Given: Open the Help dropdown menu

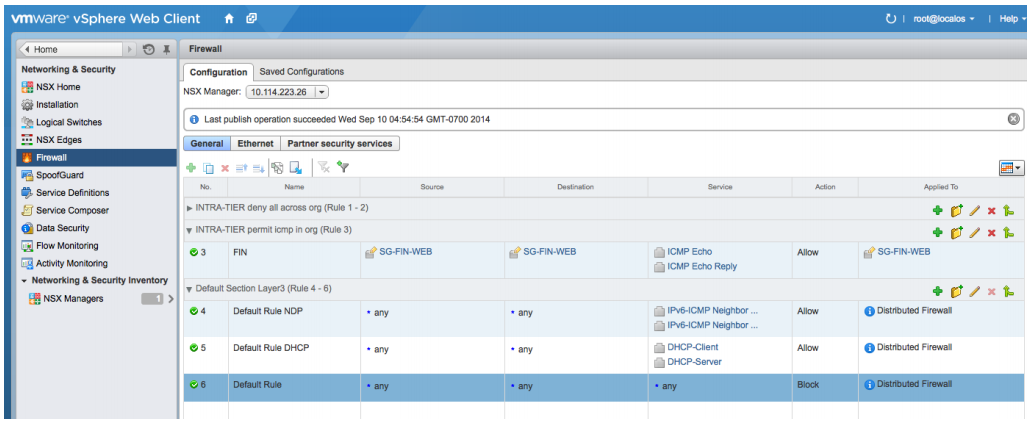Looking at the screenshot, I should [x=1012, y=19].
